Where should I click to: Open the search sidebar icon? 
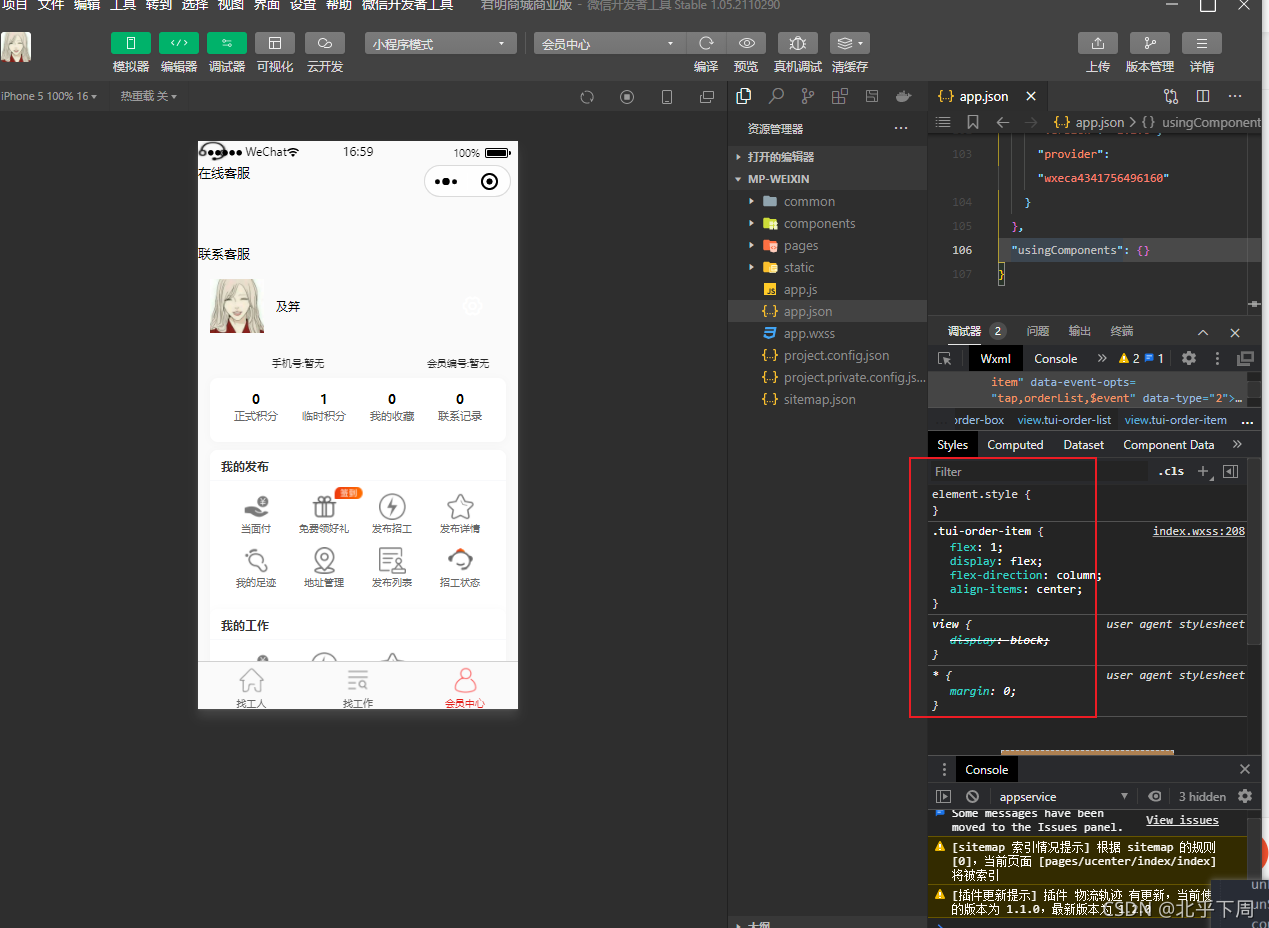(776, 96)
